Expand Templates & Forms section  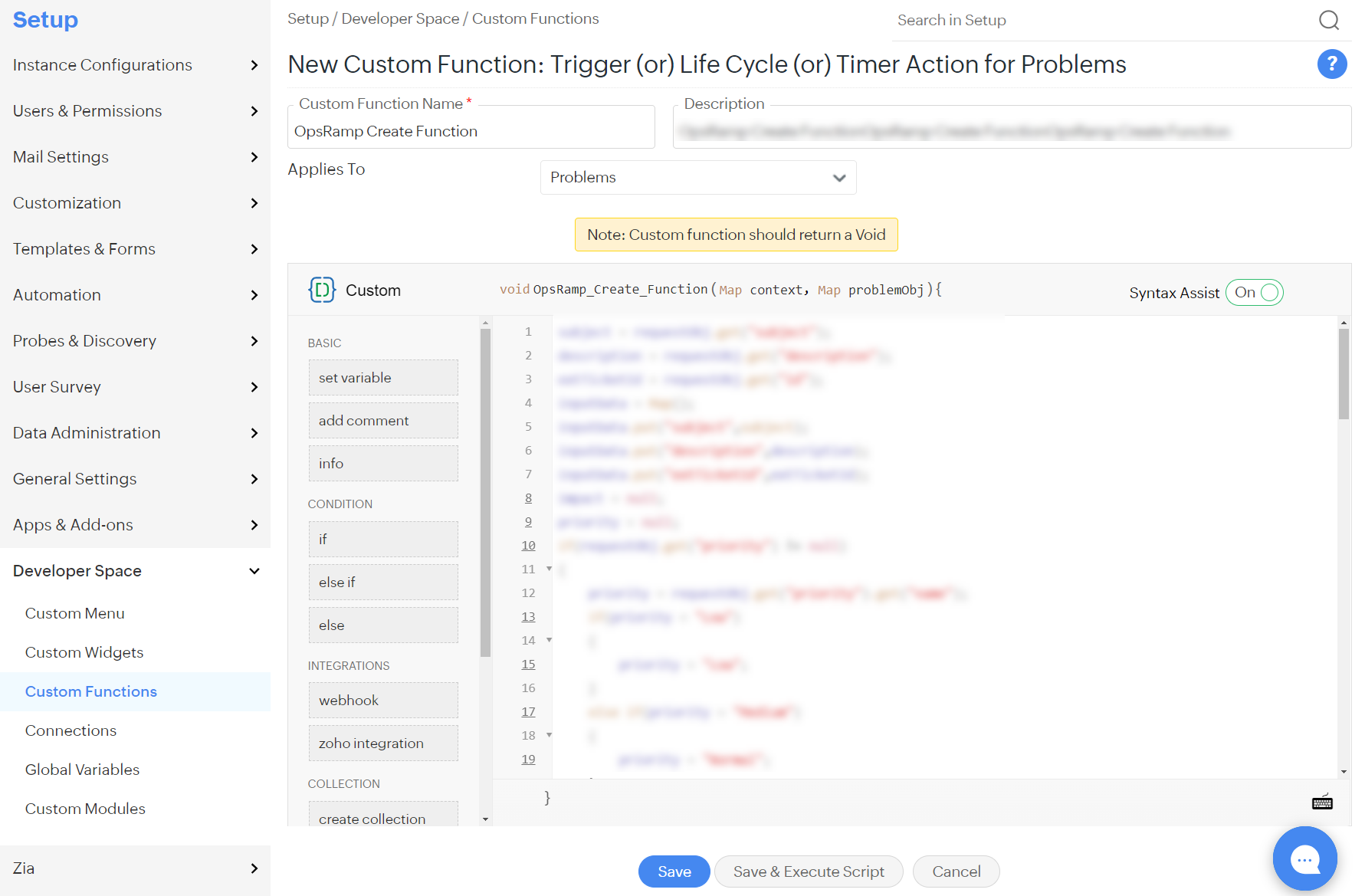[135, 249]
